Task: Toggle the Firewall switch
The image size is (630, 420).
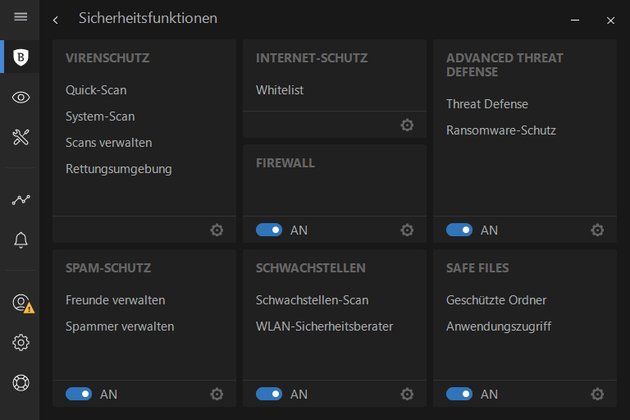Action: tap(269, 230)
